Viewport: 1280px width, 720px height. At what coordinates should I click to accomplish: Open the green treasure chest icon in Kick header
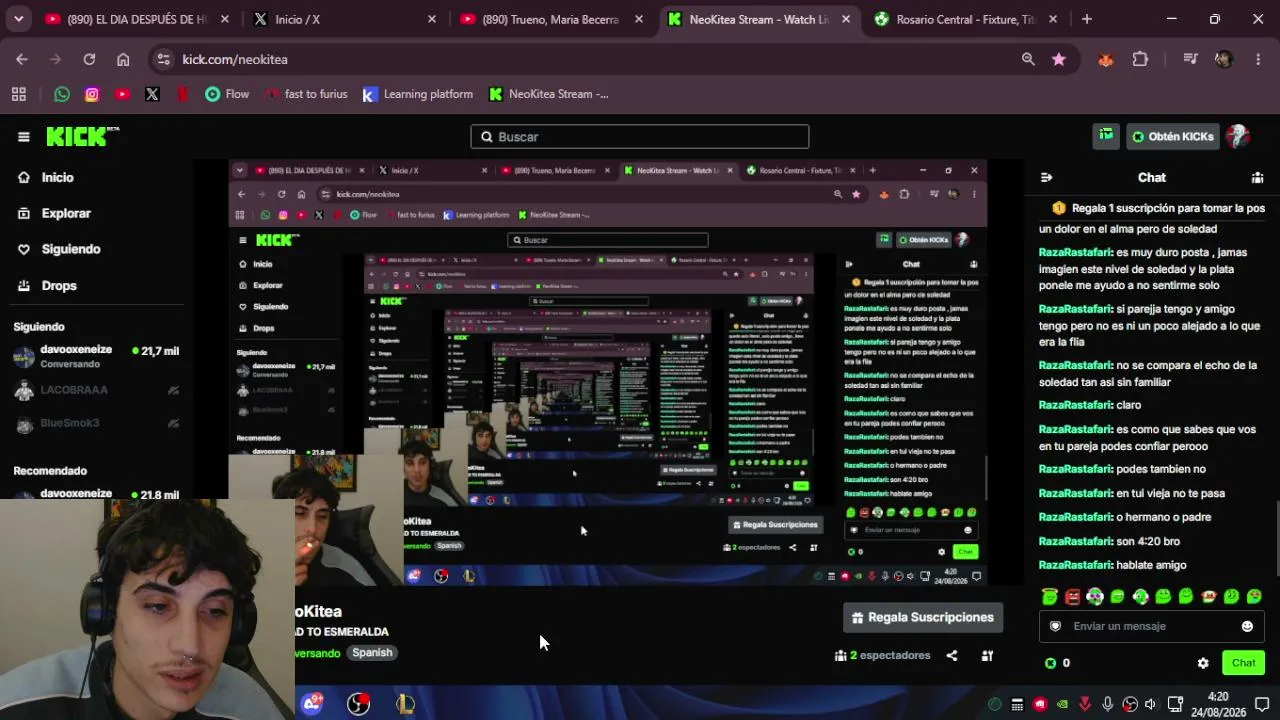click(x=1106, y=136)
